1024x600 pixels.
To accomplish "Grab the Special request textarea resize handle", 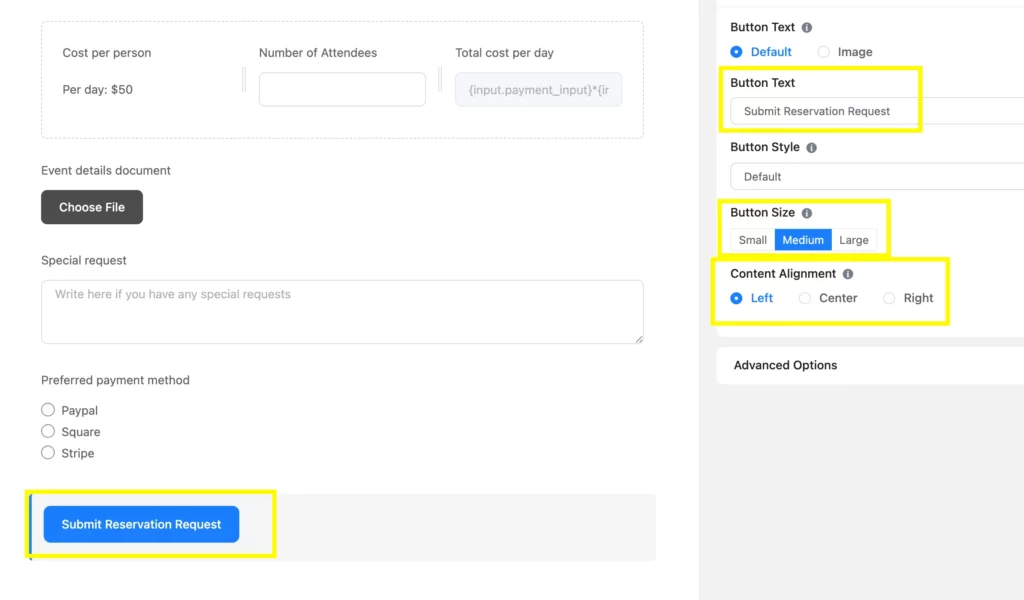I will click(639, 338).
